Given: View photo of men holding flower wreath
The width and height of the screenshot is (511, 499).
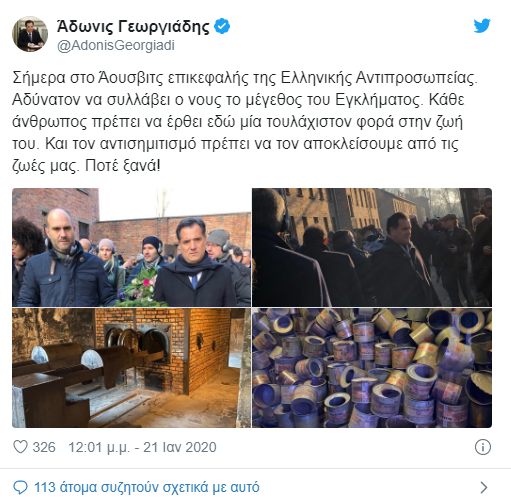Looking at the screenshot, I should [x=131, y=247].
